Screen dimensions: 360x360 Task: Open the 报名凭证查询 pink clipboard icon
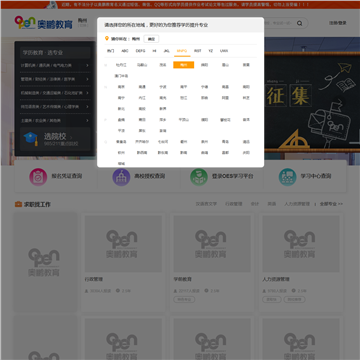[38, 177]
